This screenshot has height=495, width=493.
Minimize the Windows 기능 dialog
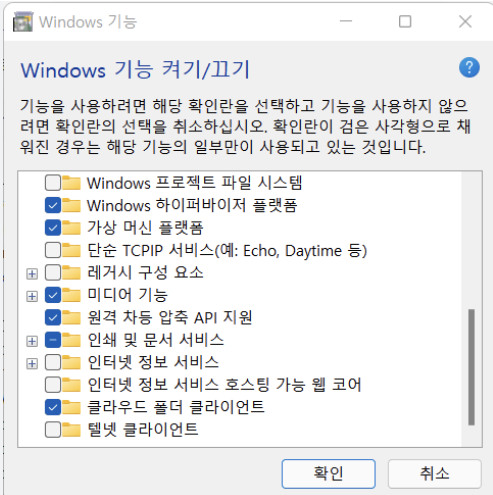click(x=346, y=21)
